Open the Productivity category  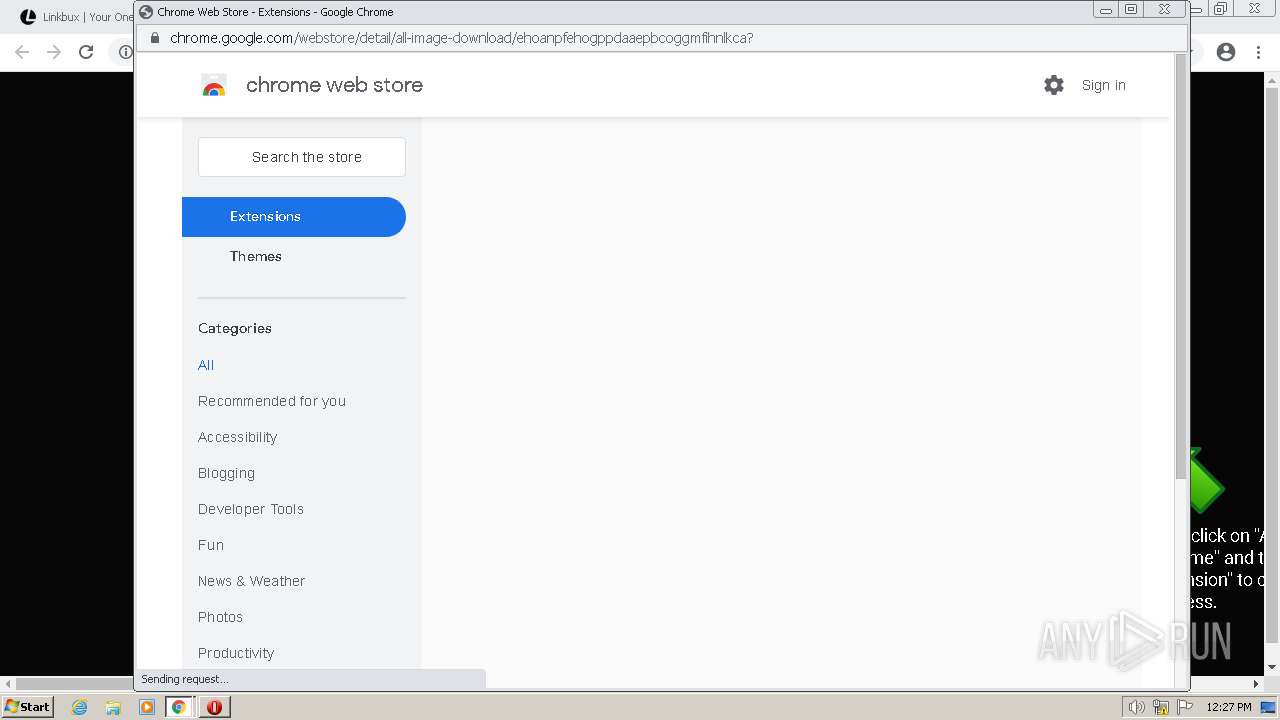point(236,653)
